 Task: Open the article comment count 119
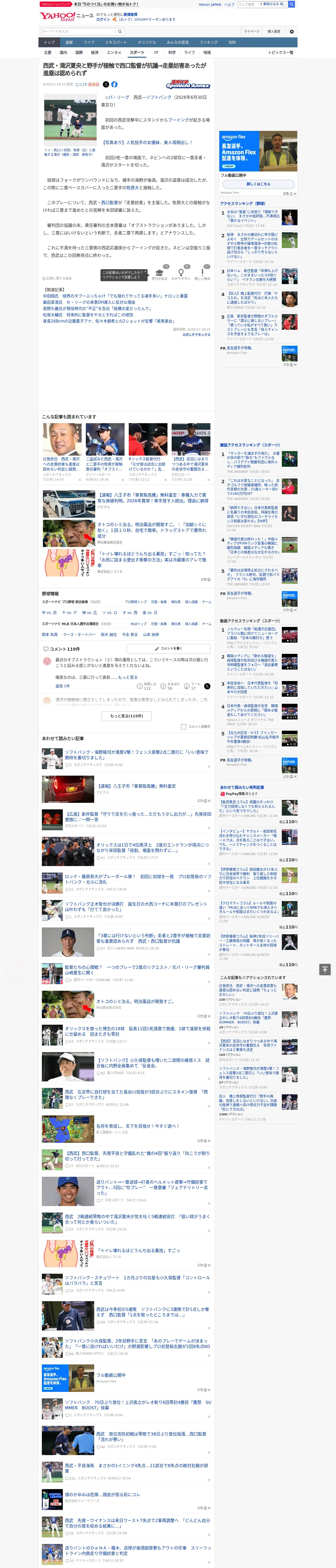pyautogui.click(x=81, y=85)
